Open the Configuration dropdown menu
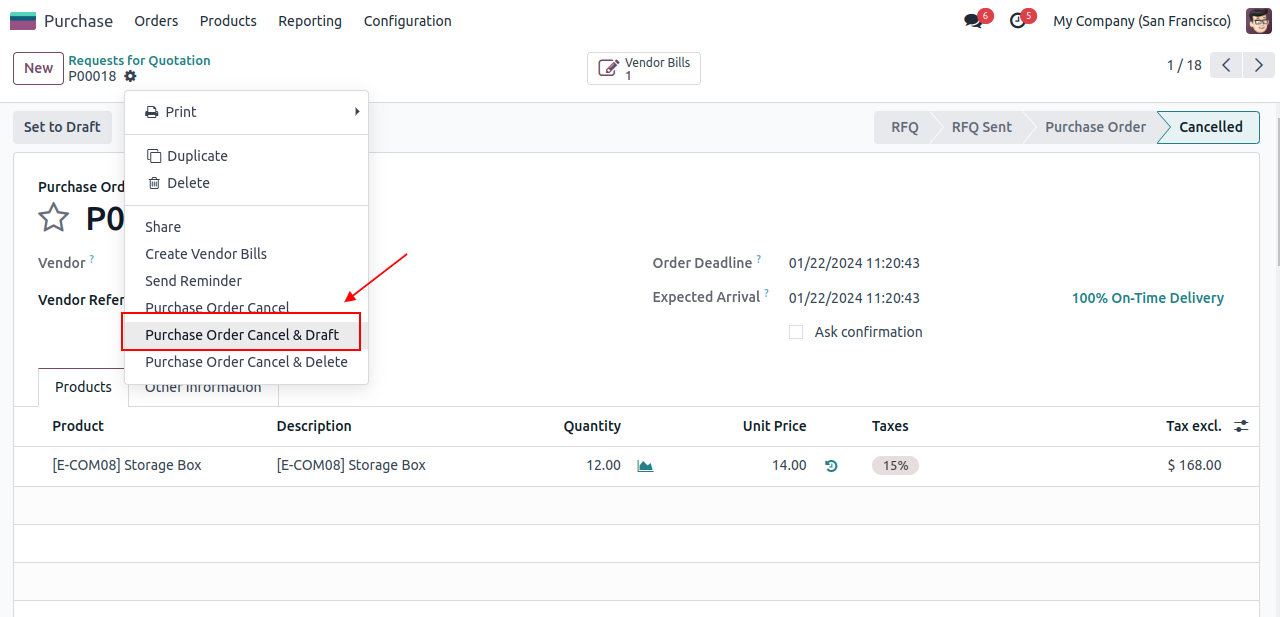 pyautogui.click(x=407, y=21)
